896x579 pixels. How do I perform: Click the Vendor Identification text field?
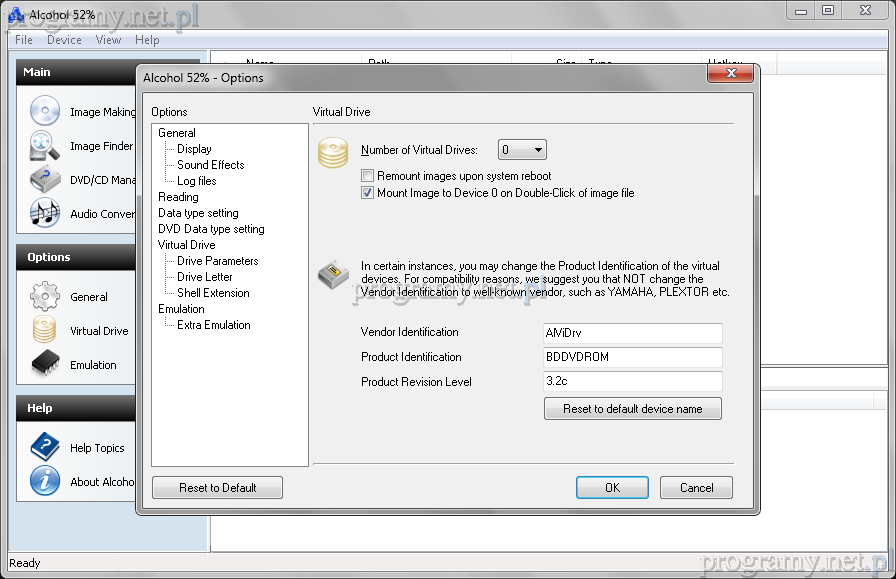pyautogui.click(x=632, y=333)
